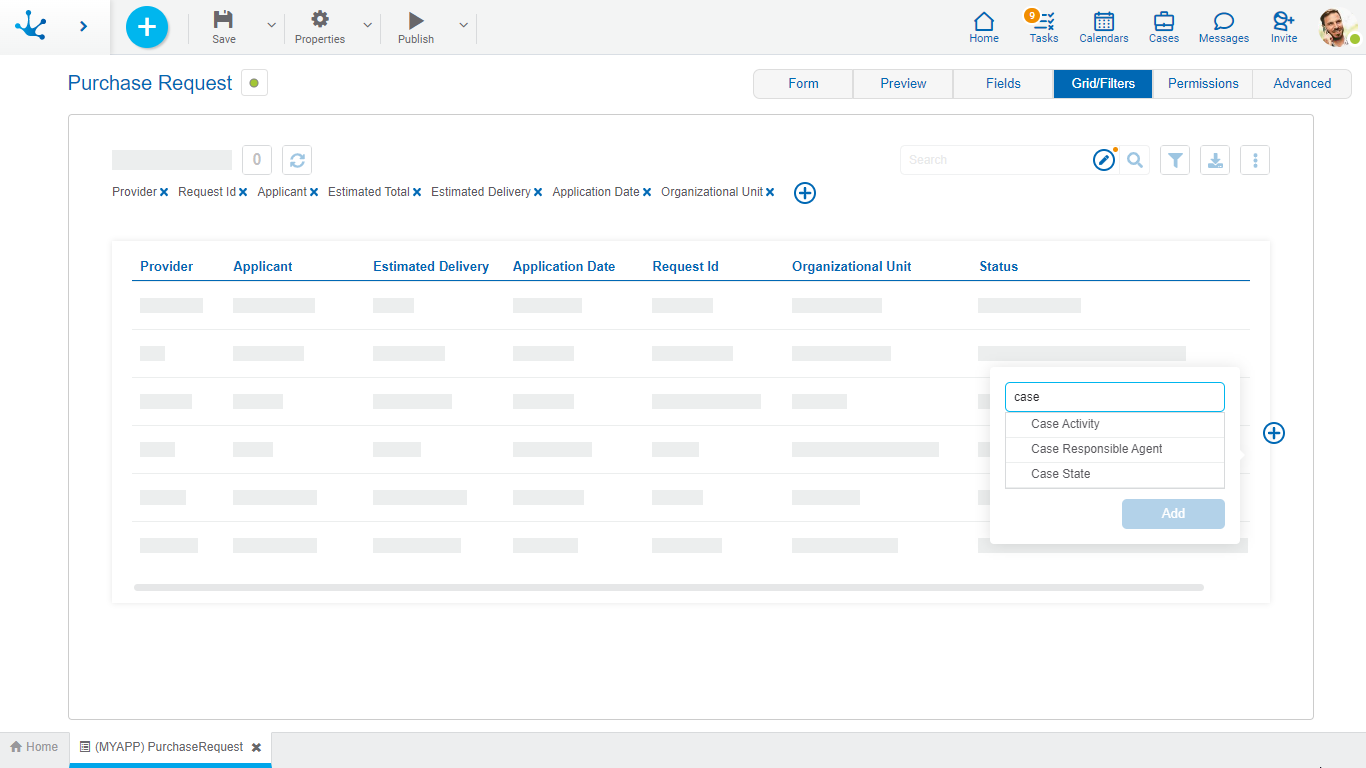Click the filter funnel icon
Viewport: 1366px width, 768px height.
click(1175, 160)
